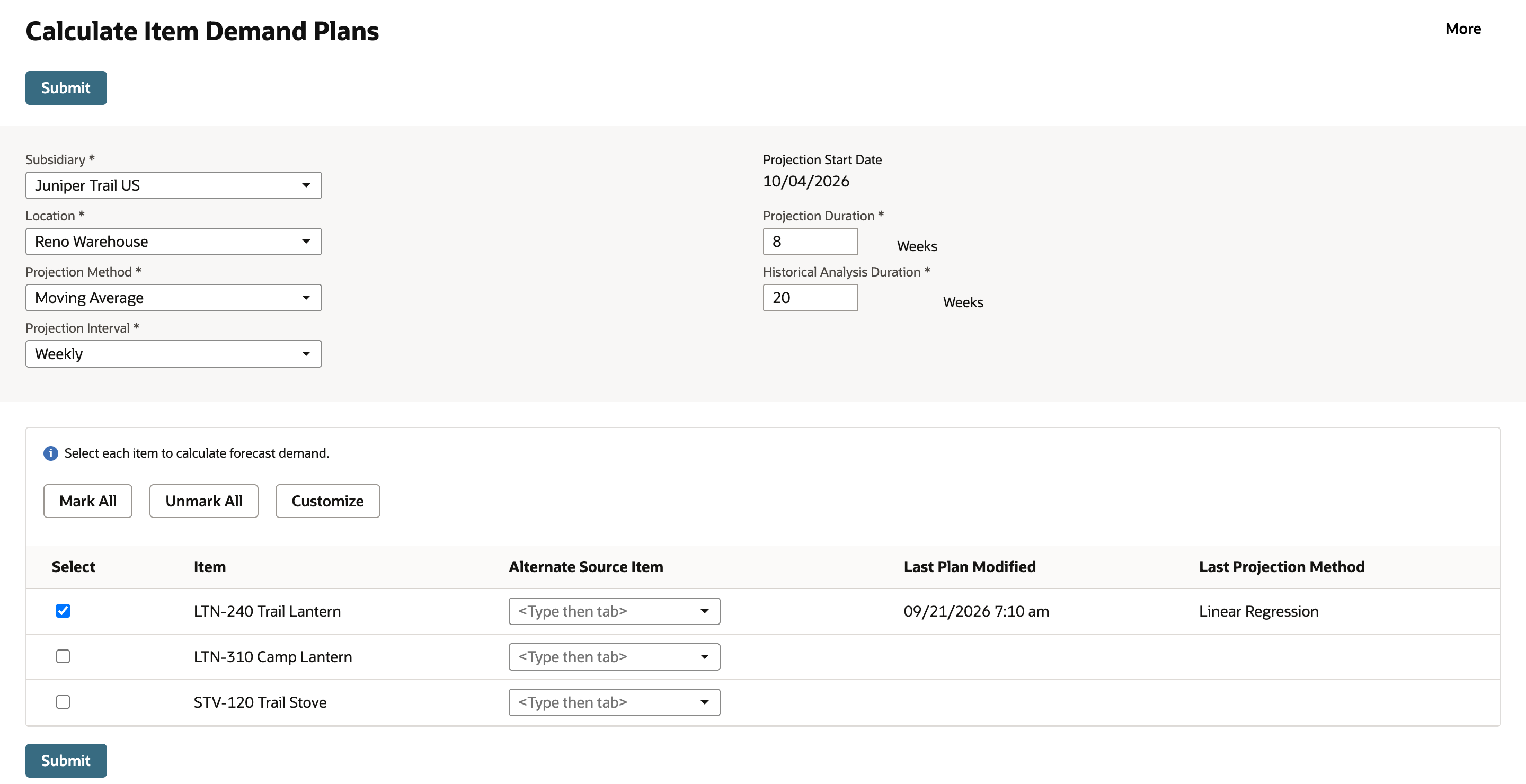The width and height of the screenshot is (1526, 784).
Task: Open the More menu
Action: [x=1462, y=29]
